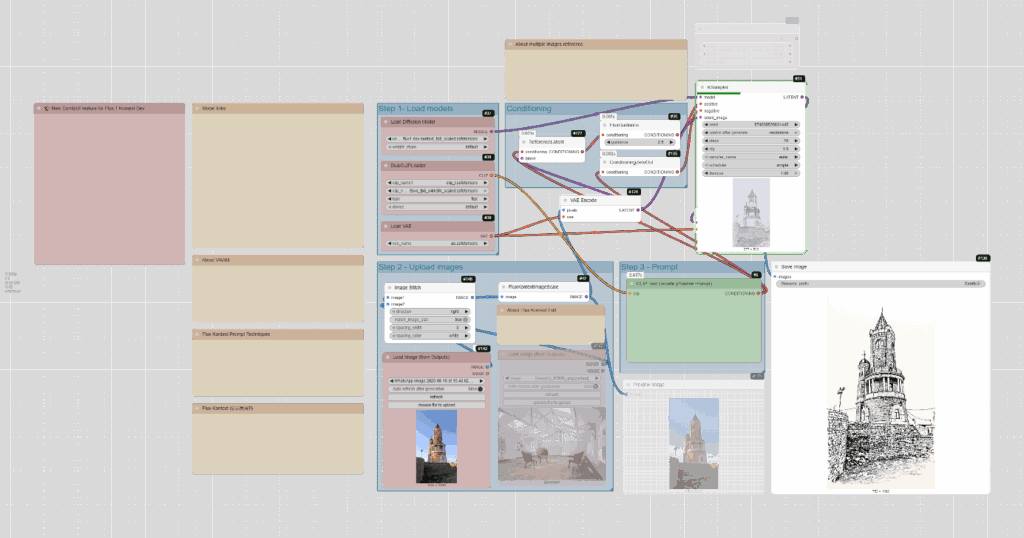Open the type dropdown set to flux
The image size is (1024, 538).
(436, 199)
